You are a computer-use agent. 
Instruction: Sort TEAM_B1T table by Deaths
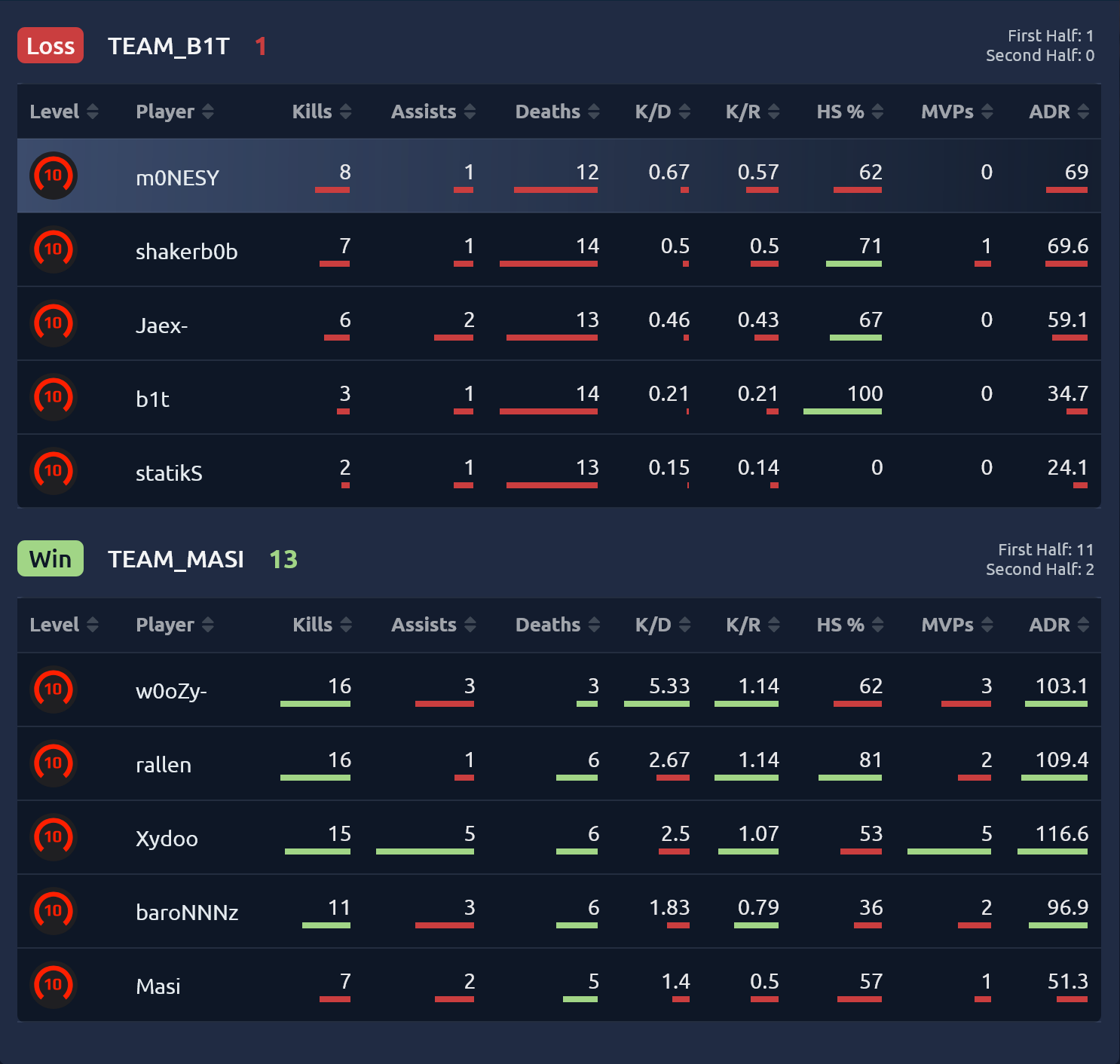558,112
